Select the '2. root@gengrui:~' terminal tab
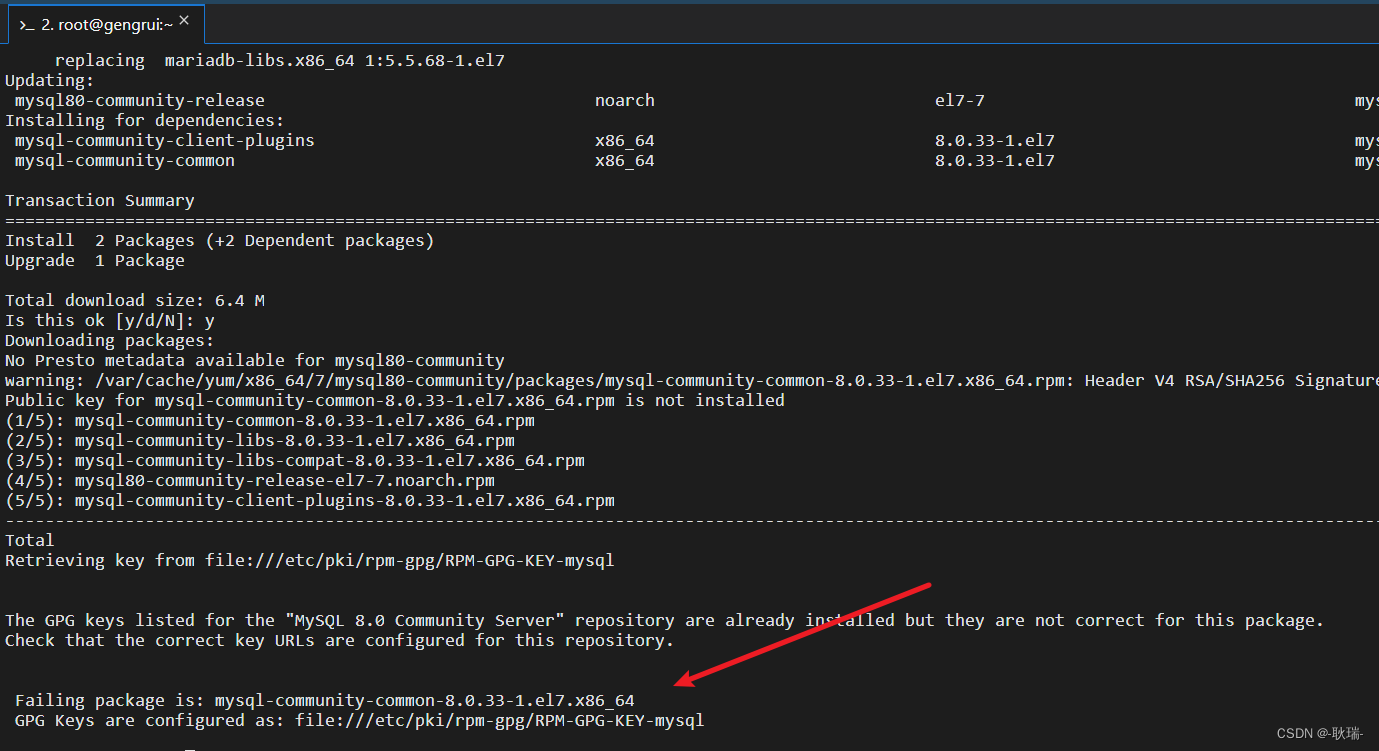Viewport: 1379px width, 751px height. tap(105, 24)
